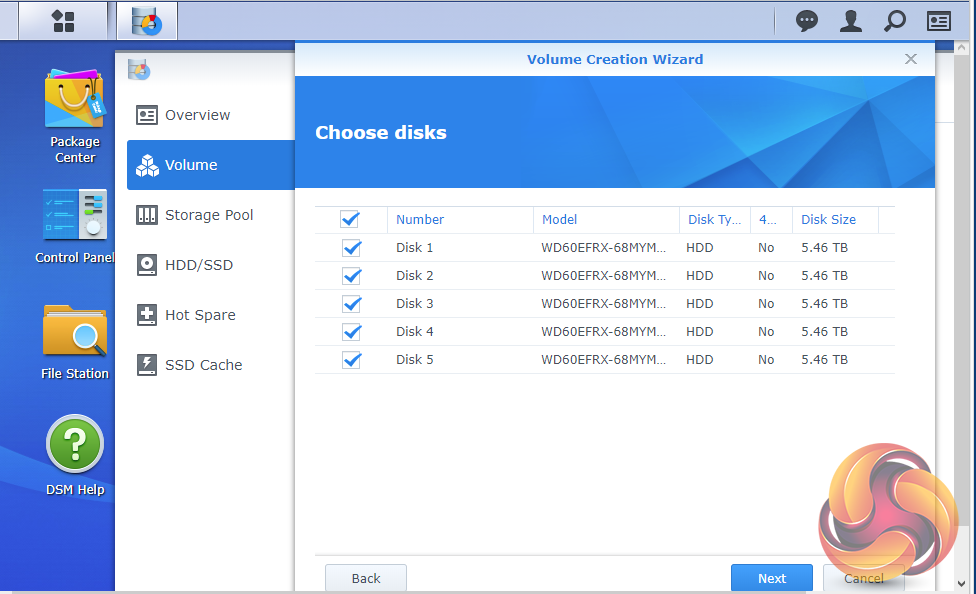
Task: Uncheck the Disk 1 checkbox
Action: [x=351, y=248]
